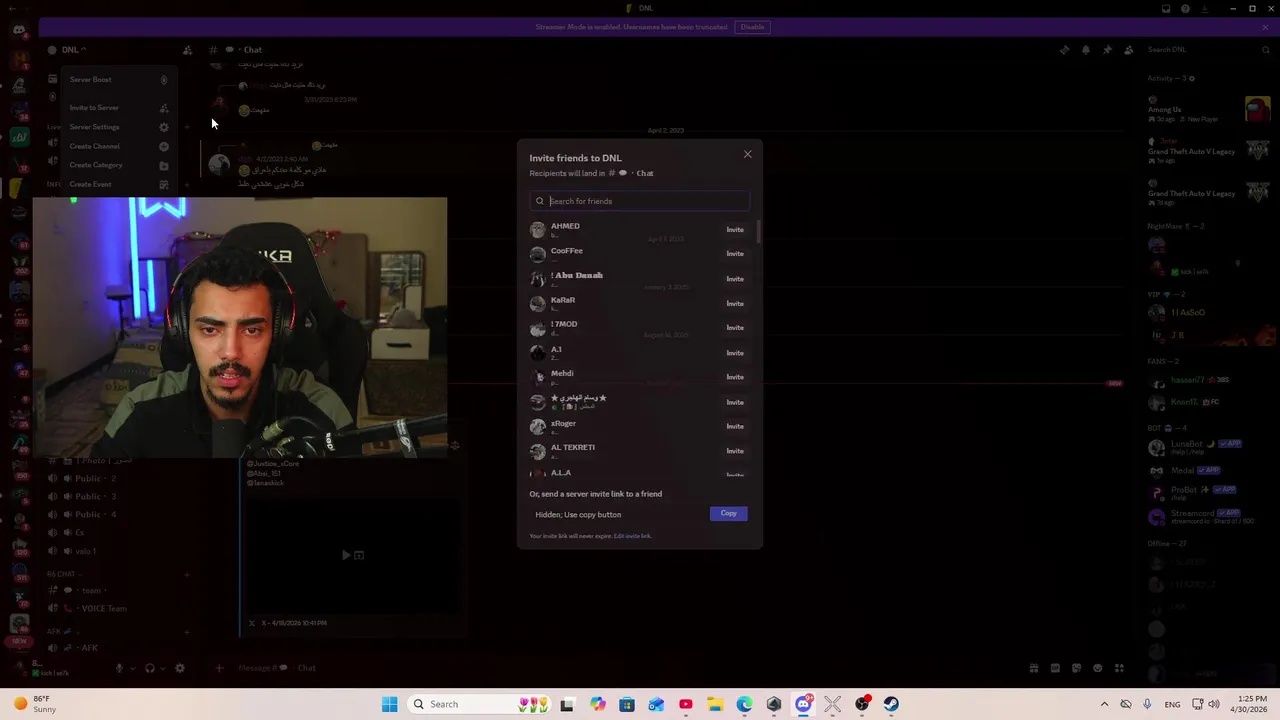Open the Edit invite link option
The height and width of the screenshot is (720, 1280).
coord(632,536)
